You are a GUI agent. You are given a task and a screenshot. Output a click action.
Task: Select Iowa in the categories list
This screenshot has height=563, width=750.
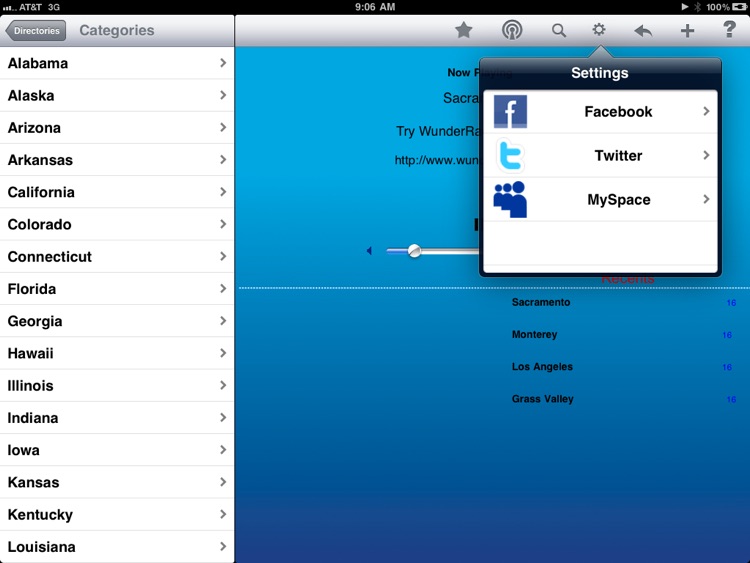tap(117, 450)
